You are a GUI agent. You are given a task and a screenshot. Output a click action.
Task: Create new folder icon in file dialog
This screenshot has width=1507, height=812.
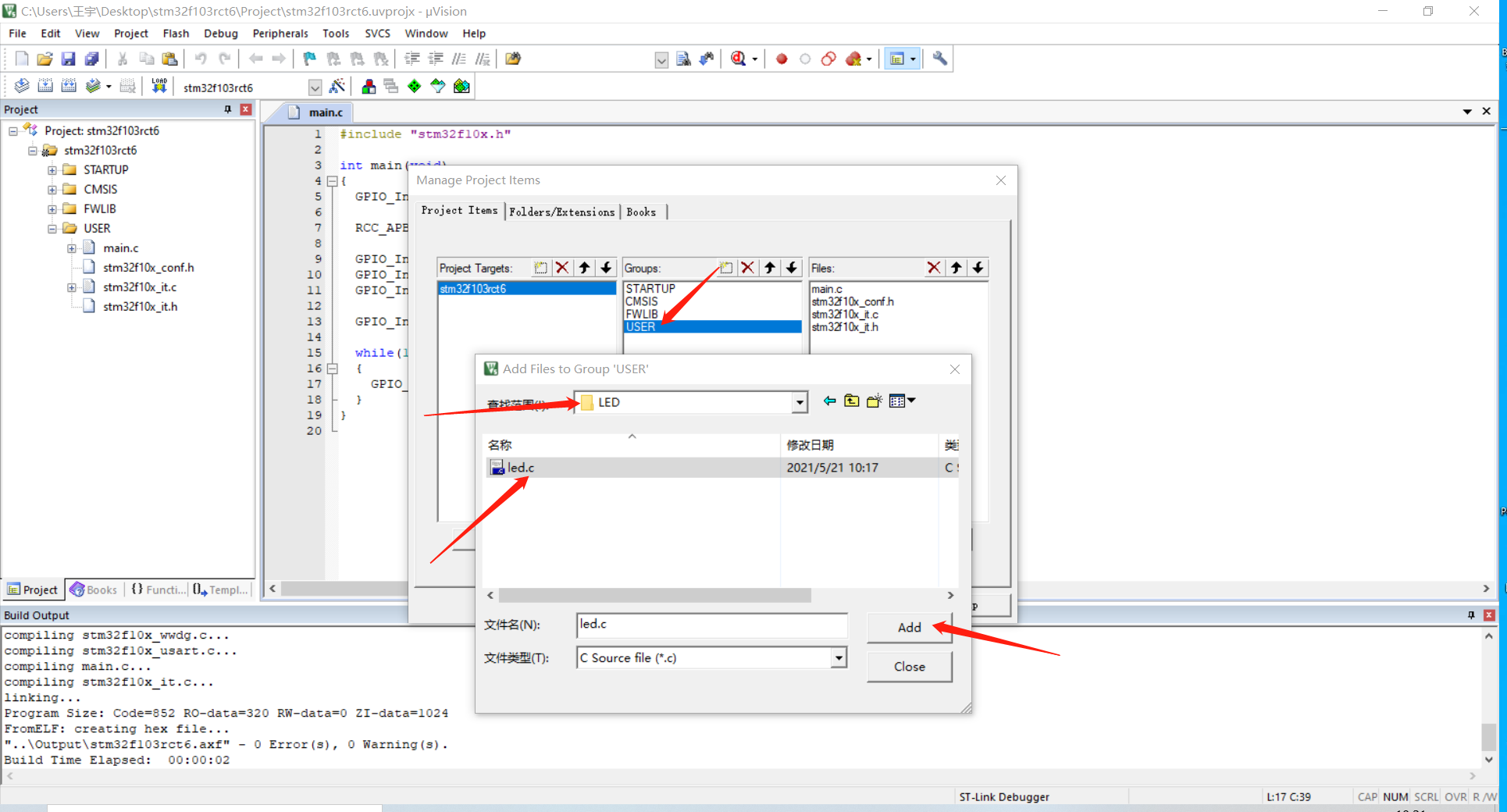coord(874,401)
